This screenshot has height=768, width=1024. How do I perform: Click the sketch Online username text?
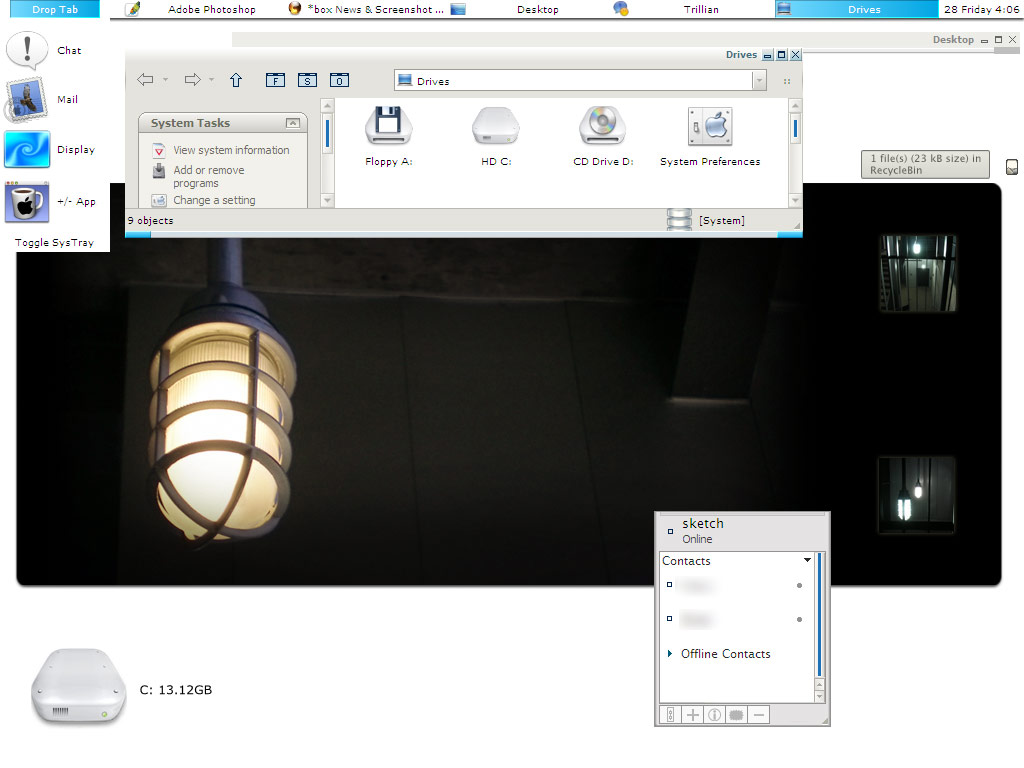pyautogui.click(x=703, y=524)
